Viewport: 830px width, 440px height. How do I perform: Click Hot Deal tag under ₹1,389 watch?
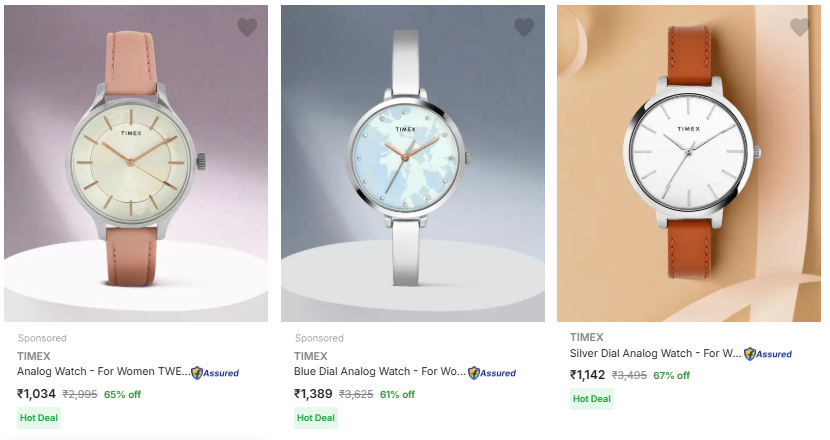point(316,417)
